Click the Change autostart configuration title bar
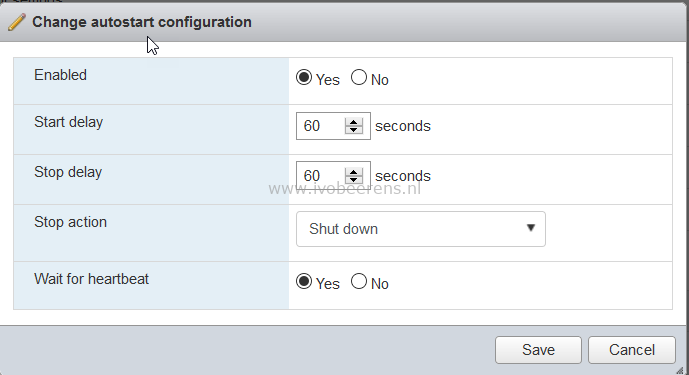The width and height of the screenshot is (689, 375). tap(344, 22)
